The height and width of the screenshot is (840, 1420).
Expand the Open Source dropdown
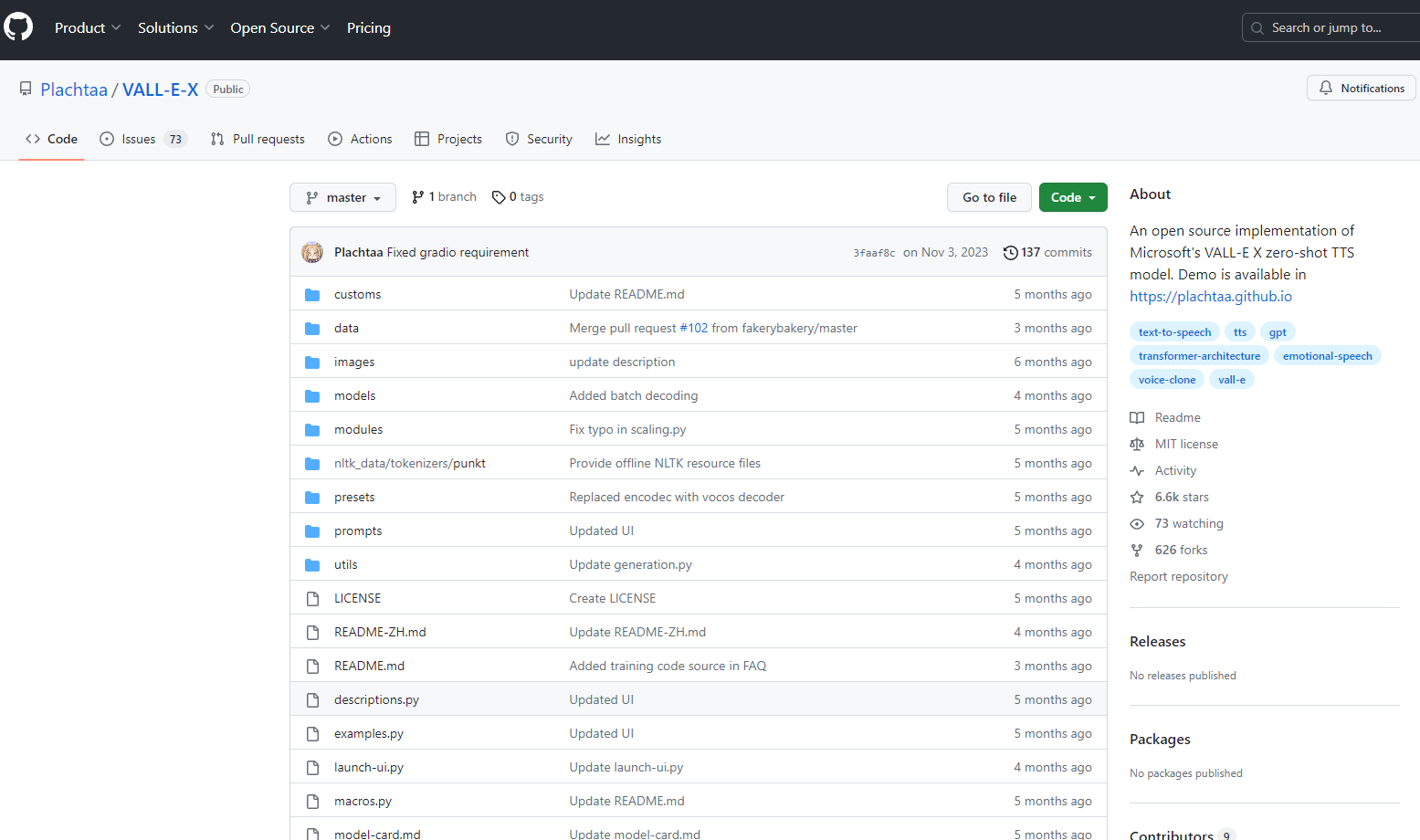point(280,28)
